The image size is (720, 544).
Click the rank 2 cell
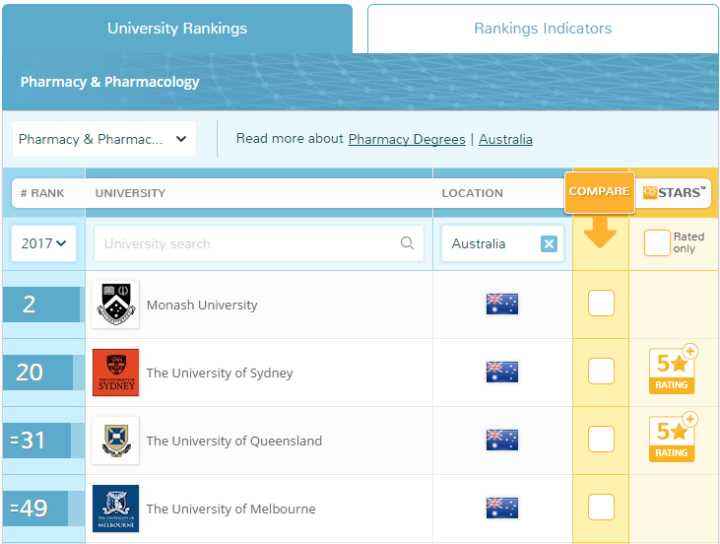tap(42, 304)
